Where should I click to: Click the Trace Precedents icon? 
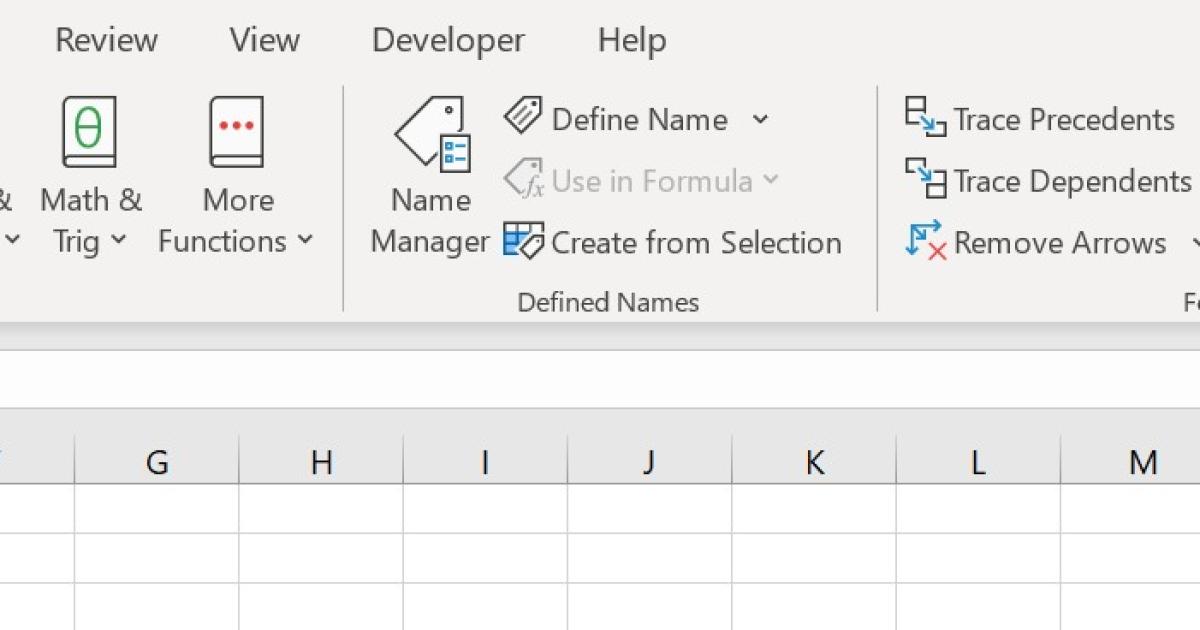(925, 117)
